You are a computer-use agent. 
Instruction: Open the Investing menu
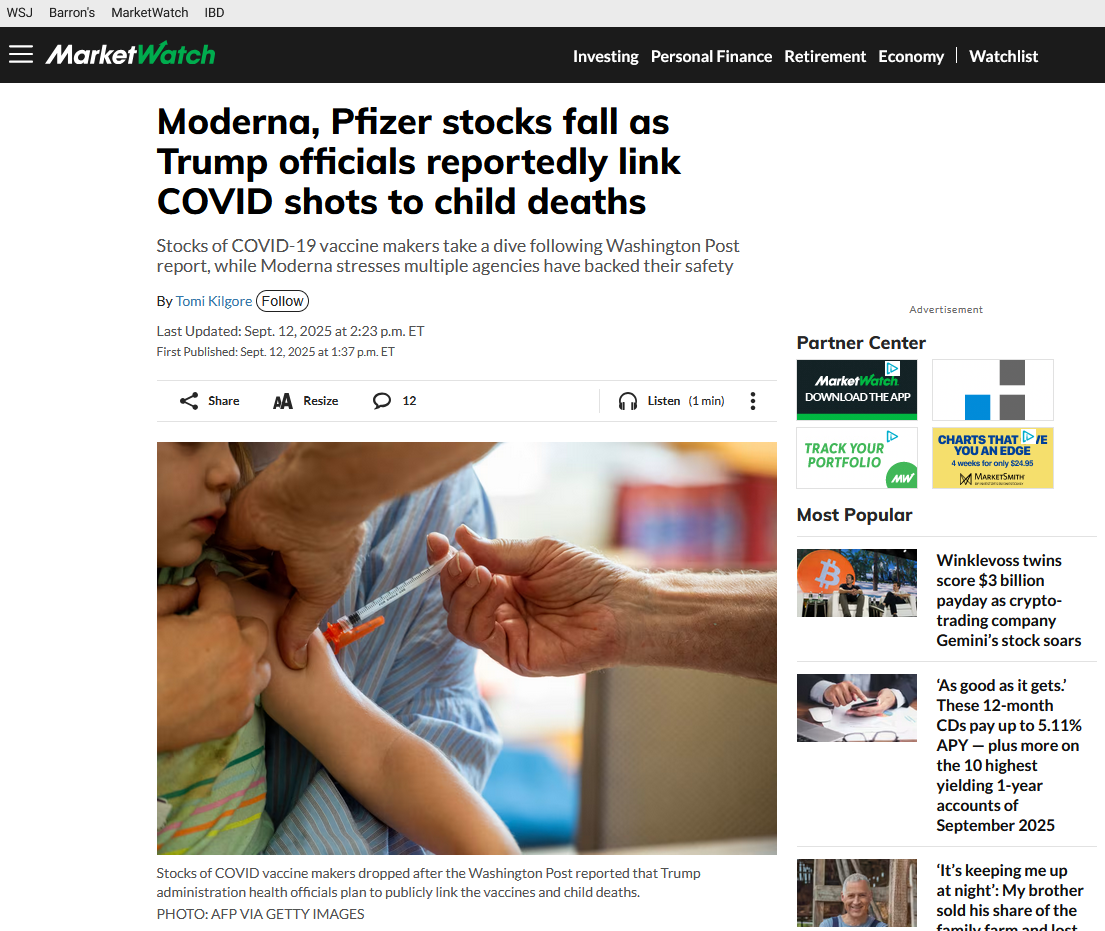tap(605, 56)
